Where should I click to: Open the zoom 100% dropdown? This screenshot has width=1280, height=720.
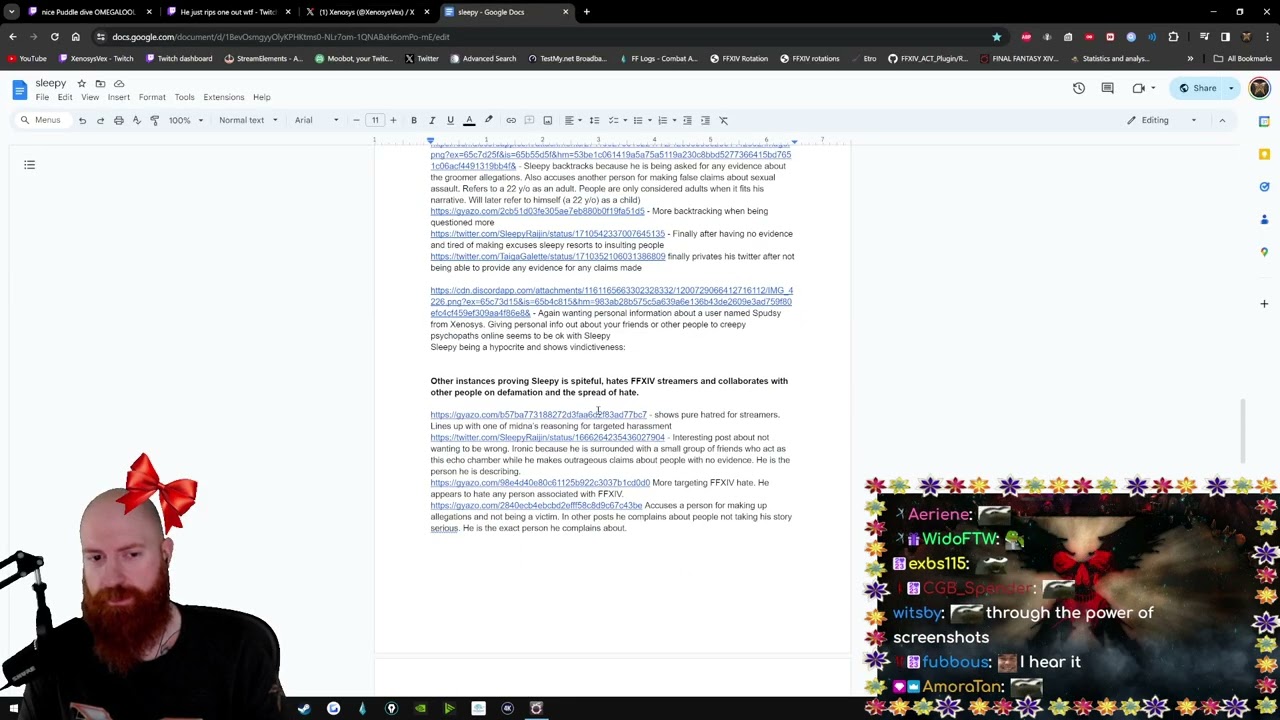tap(186, 120)
